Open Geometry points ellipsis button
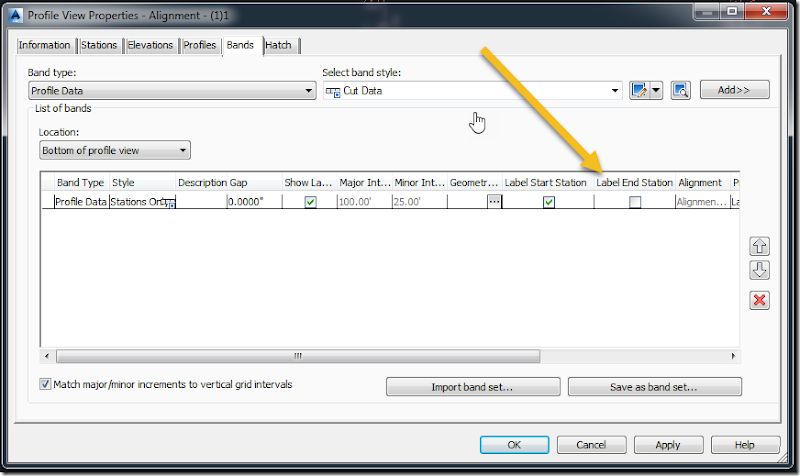The width and height of the screenshot is (800, 476). (494, 202)
